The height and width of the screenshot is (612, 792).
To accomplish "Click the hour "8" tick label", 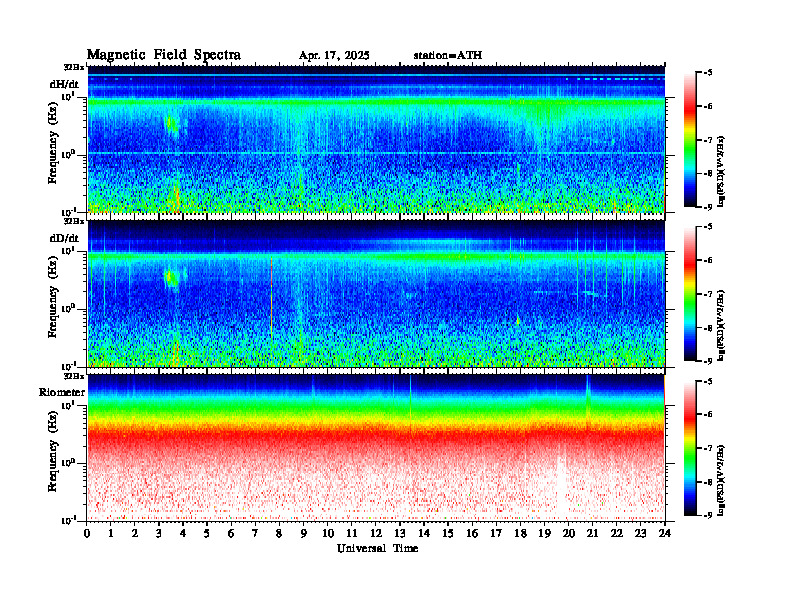I will 279,533.
